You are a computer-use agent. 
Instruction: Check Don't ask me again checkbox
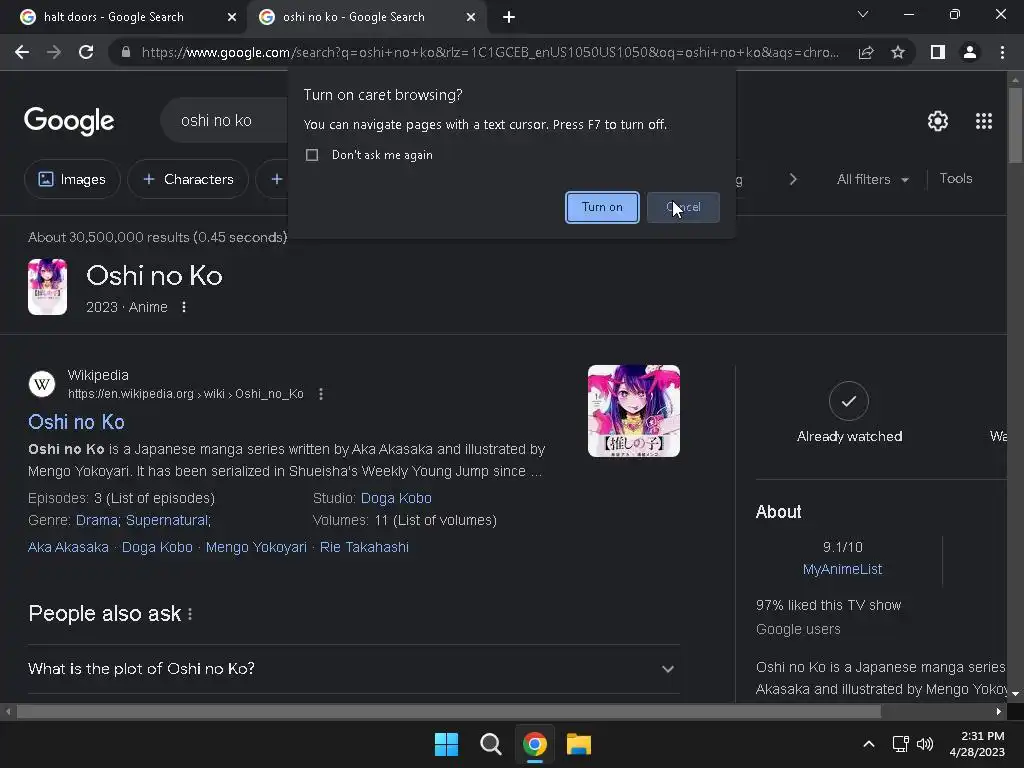click(312, 155)
